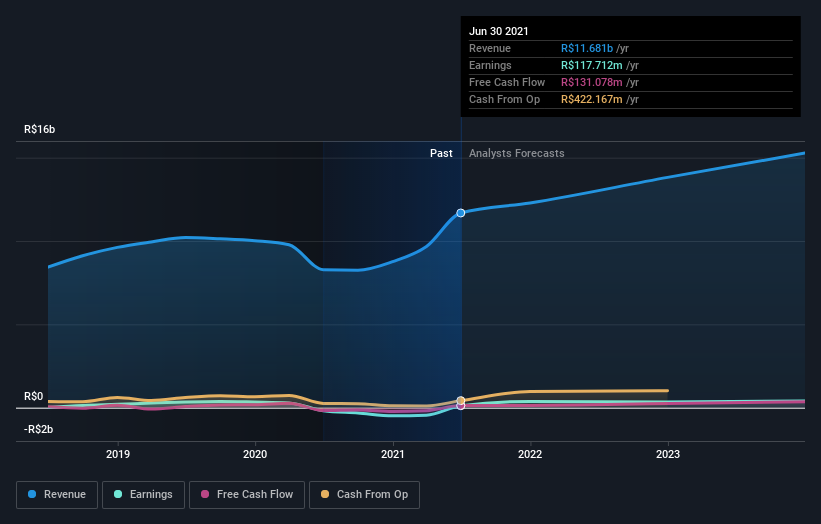The height and width of the screenshot is (524, 821).
Task: Select the 2023 x-axis label
Action: tap(668, 454)
